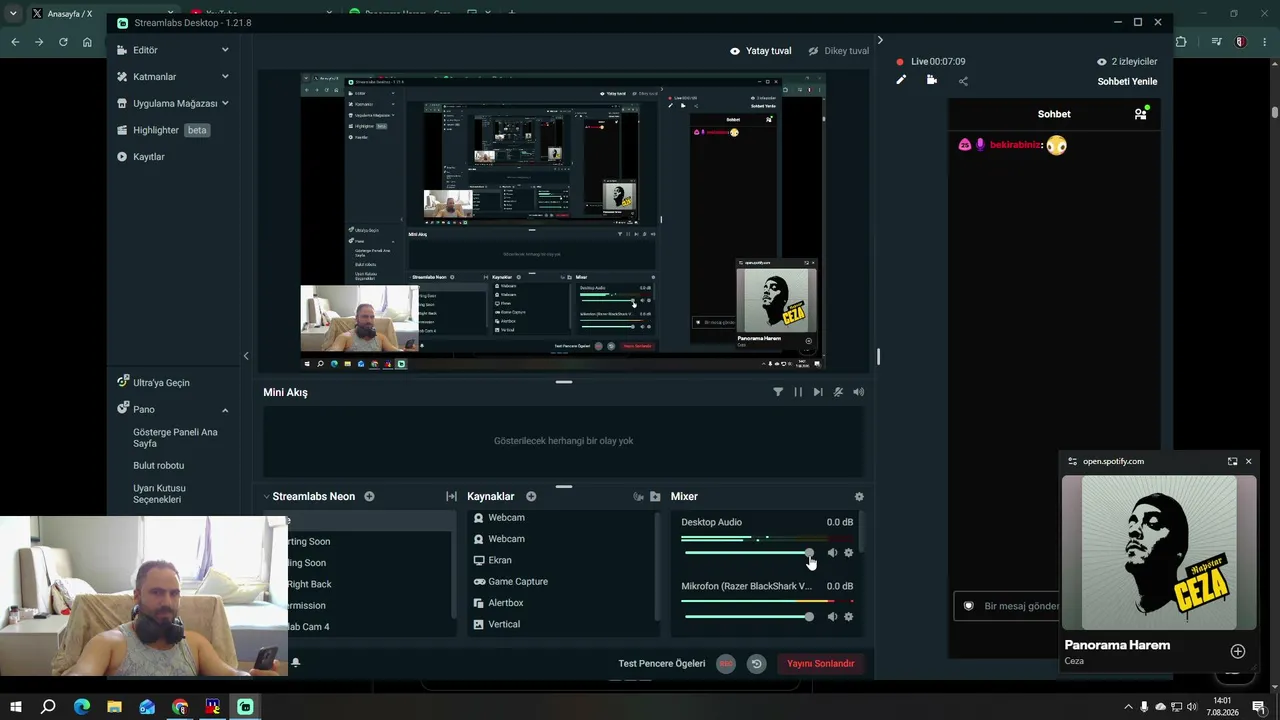Start recording with REC button

(726, 664)
